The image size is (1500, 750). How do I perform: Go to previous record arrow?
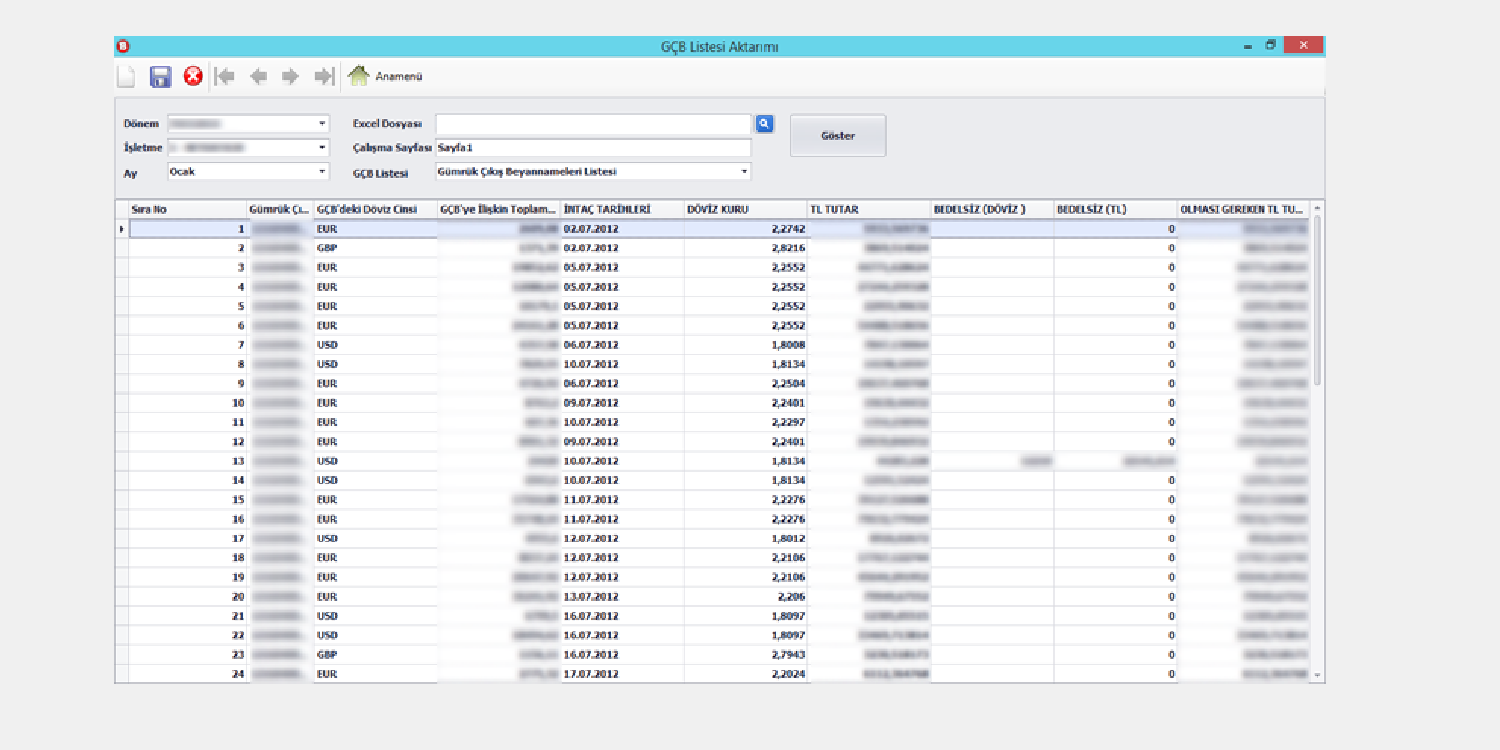click(x=258, y=77)
